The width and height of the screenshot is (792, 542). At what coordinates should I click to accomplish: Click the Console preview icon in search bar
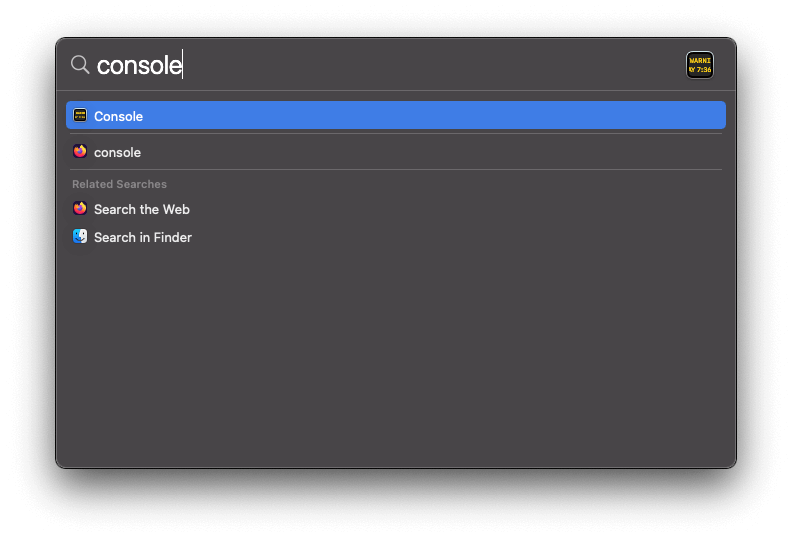[x=700, y=65]
